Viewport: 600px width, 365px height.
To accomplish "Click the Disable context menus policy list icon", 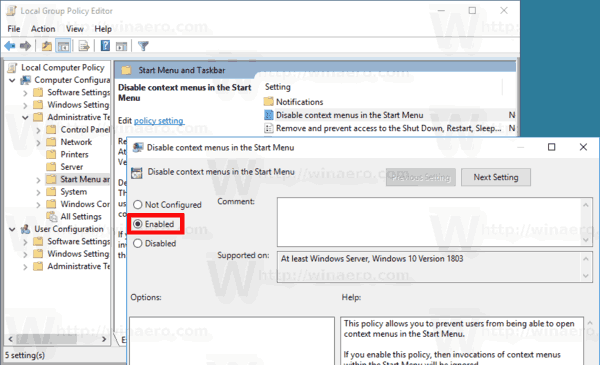I will [x=269, y=115].
